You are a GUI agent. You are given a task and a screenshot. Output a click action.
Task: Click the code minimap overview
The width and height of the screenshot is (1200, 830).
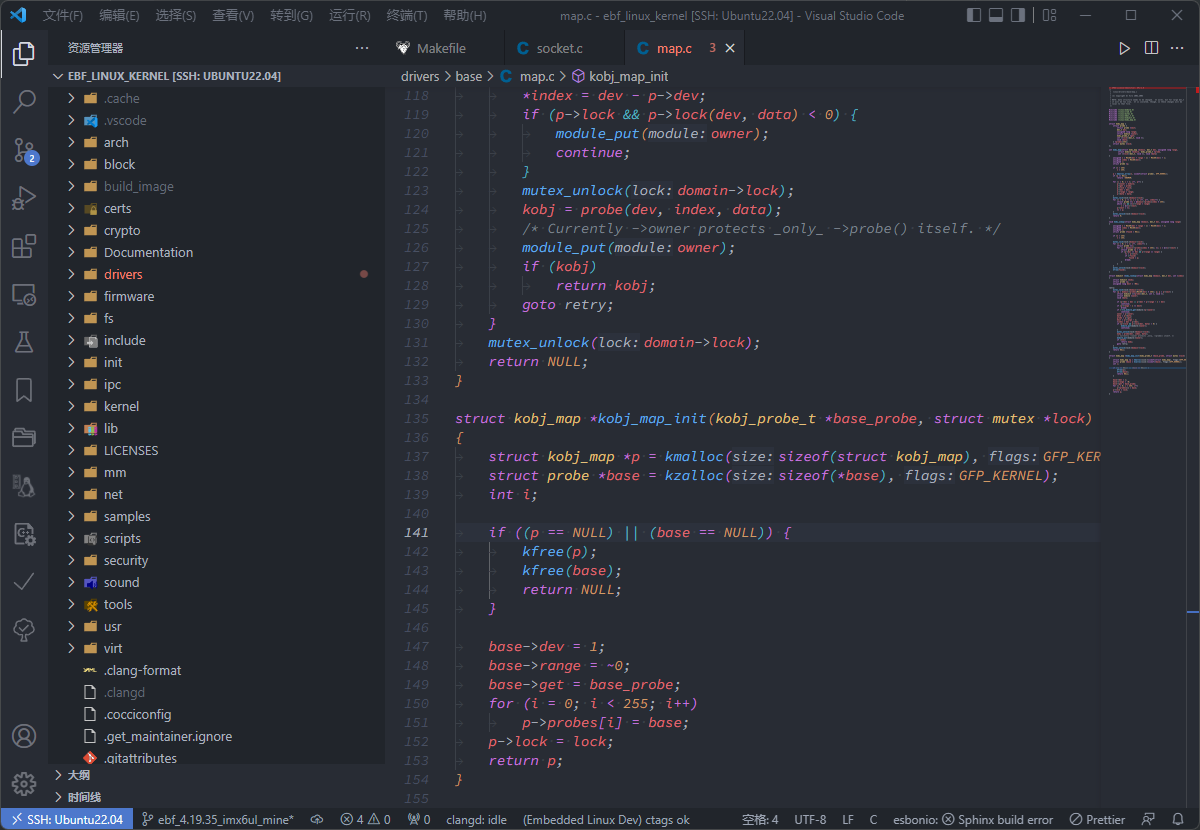coord(1146,240)
